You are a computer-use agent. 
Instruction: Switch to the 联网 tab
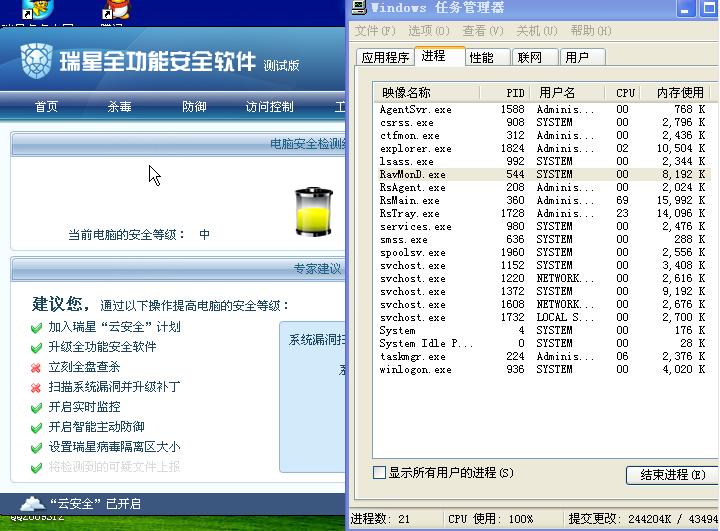pyautogui.click(x=535, y=57)
